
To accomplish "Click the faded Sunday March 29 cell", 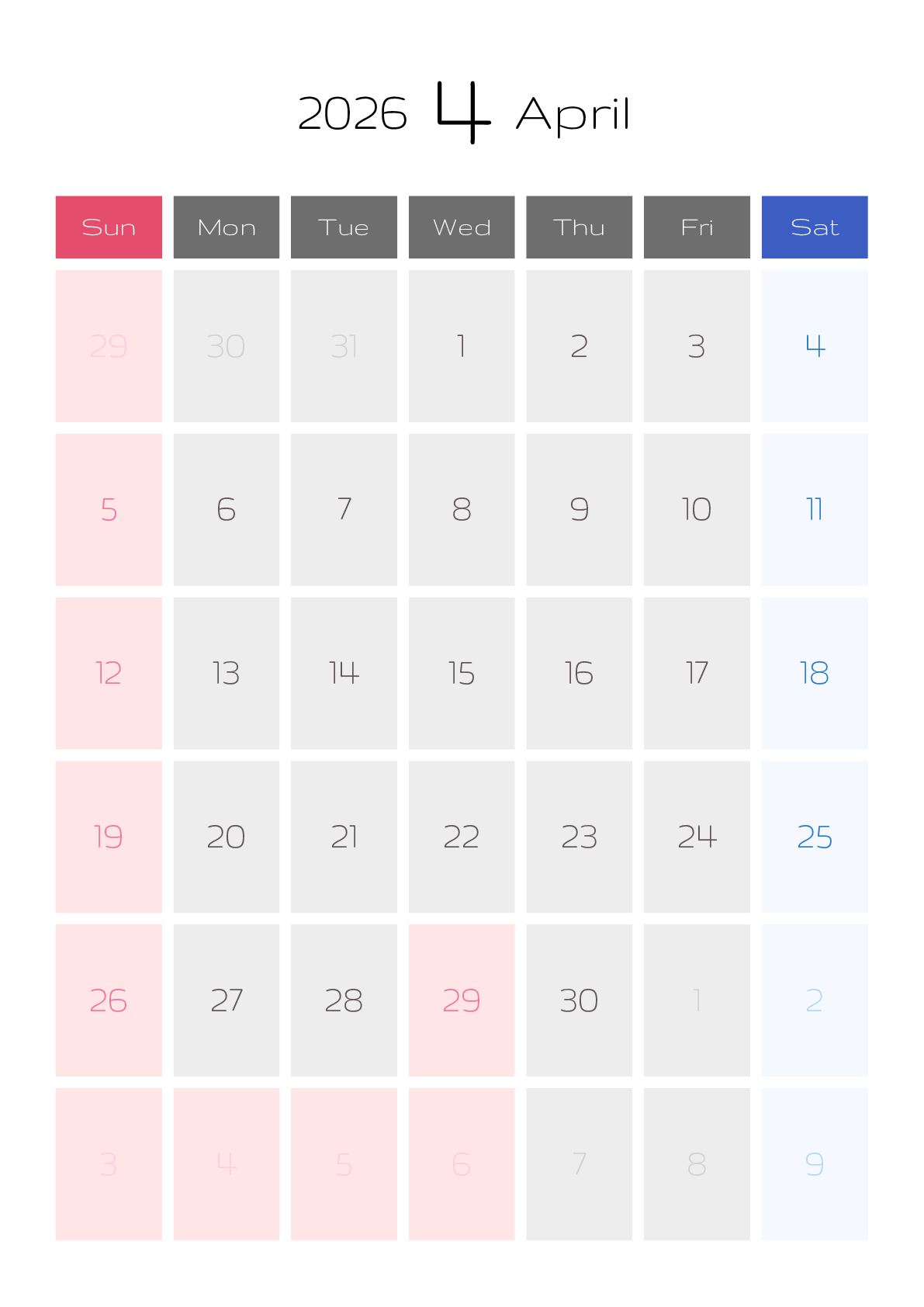I will [109, 345].
